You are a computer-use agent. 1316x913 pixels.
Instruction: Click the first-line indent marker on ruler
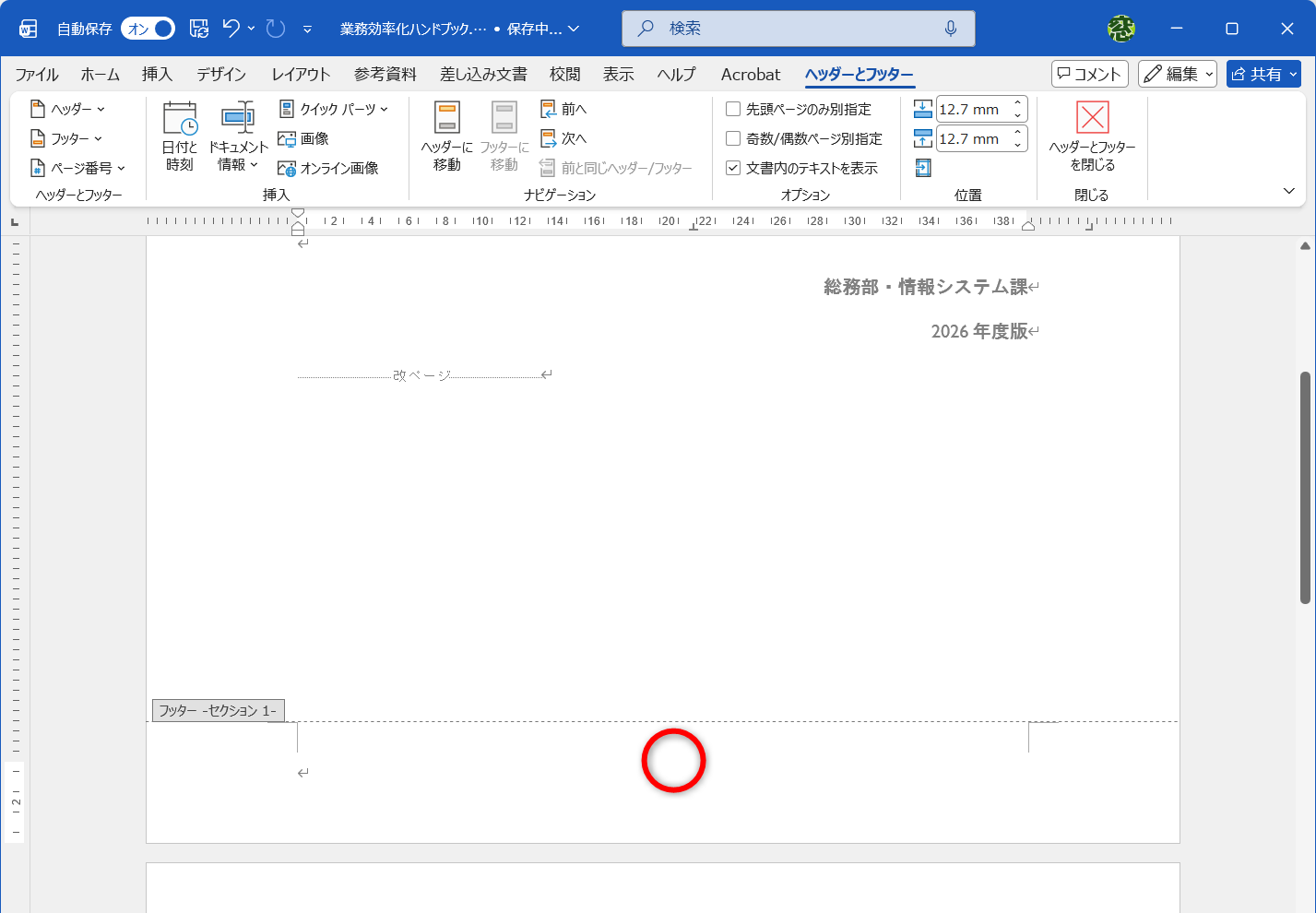(298, 213)
